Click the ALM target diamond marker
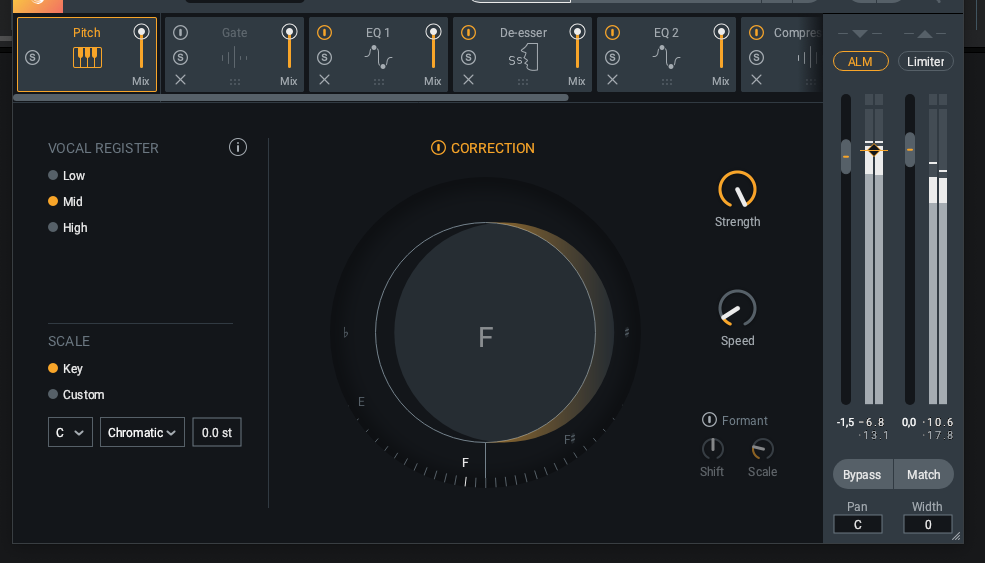 coord(874,150)
